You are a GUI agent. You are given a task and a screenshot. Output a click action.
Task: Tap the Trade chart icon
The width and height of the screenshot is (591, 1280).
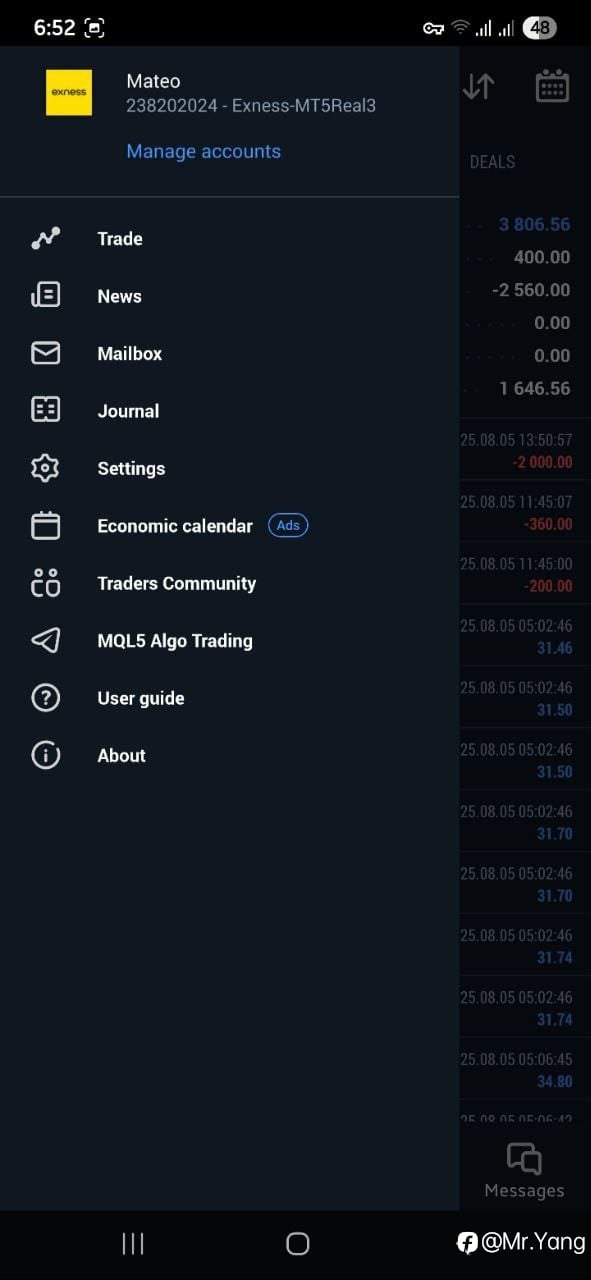click(x=45, y=238)
